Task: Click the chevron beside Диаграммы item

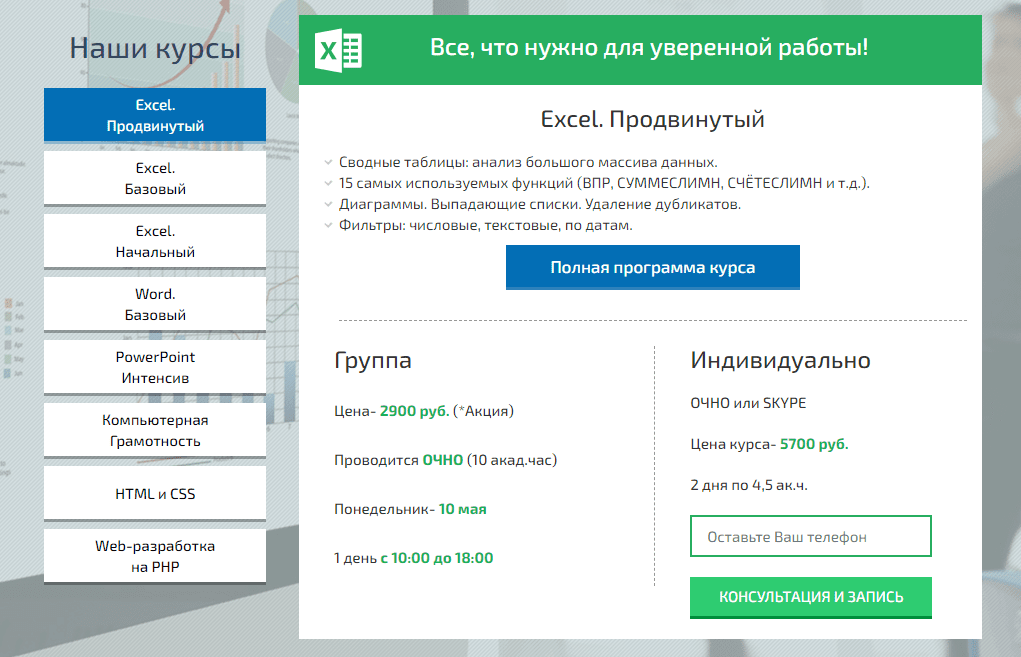Action: [328, 204]
